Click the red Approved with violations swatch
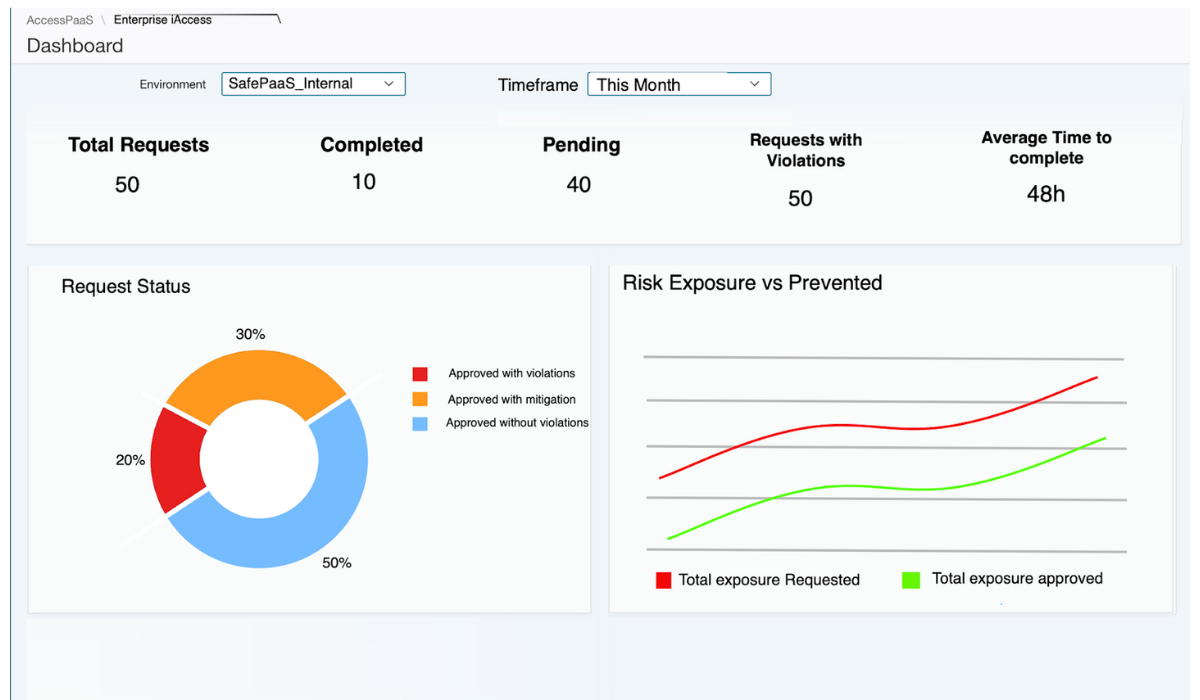The image size is (1200, 700). [420, 374]
